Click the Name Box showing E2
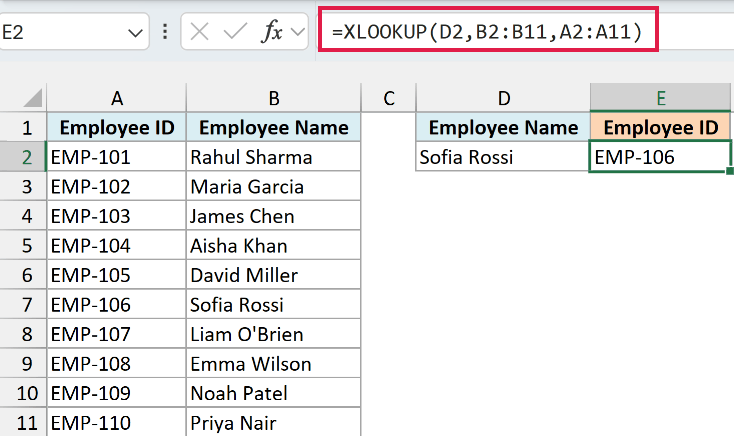 click(73, 32)
